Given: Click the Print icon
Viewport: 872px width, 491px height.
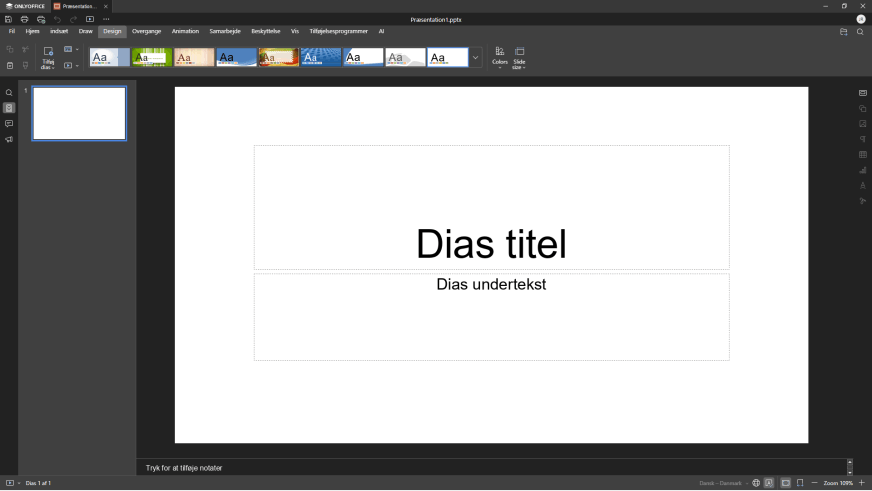Looking at the screenshot, I should [25, 19].
